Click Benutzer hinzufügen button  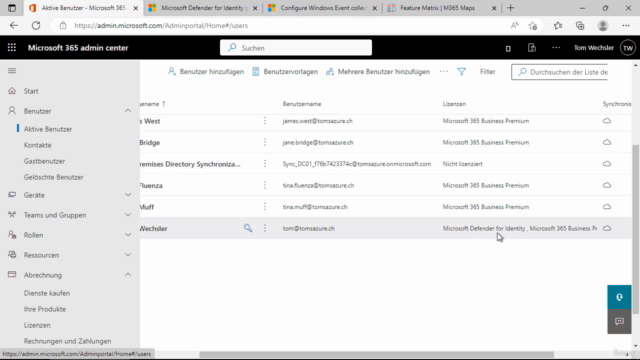[x=206, y=71]
